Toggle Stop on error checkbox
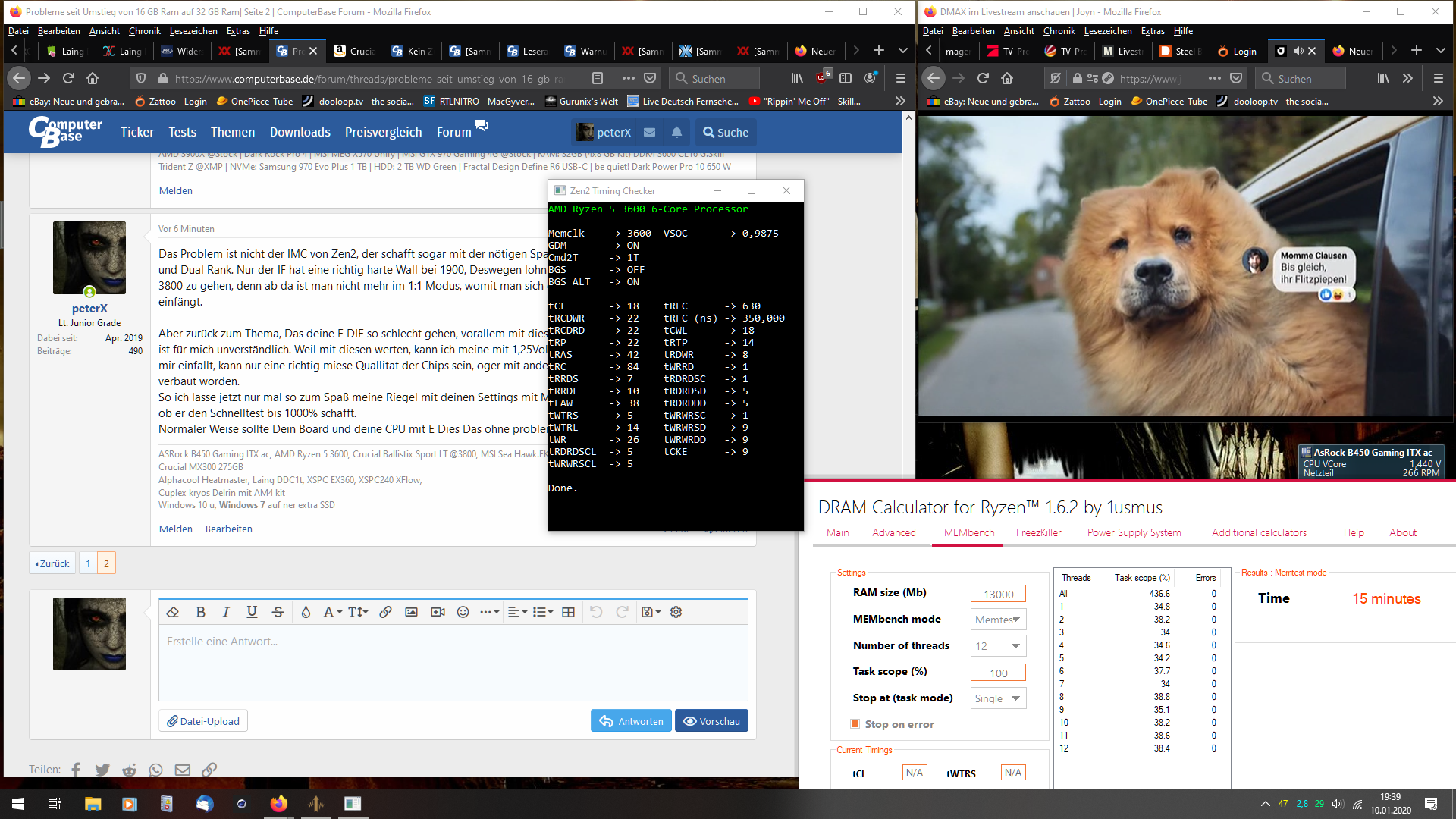The image size is (1456, 819). (855, 724)
